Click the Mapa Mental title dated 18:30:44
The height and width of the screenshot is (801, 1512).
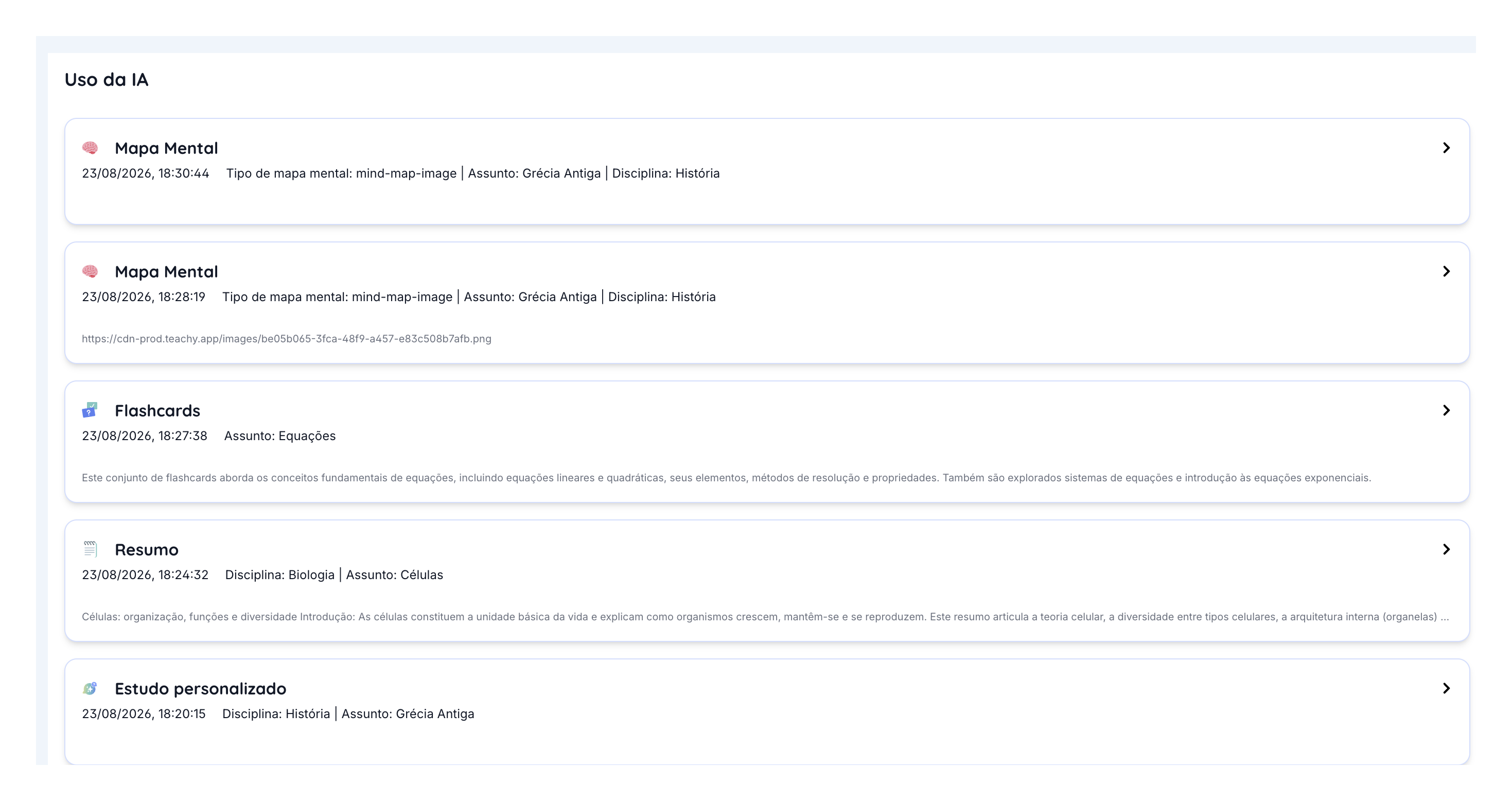click(x=166, y=148)
